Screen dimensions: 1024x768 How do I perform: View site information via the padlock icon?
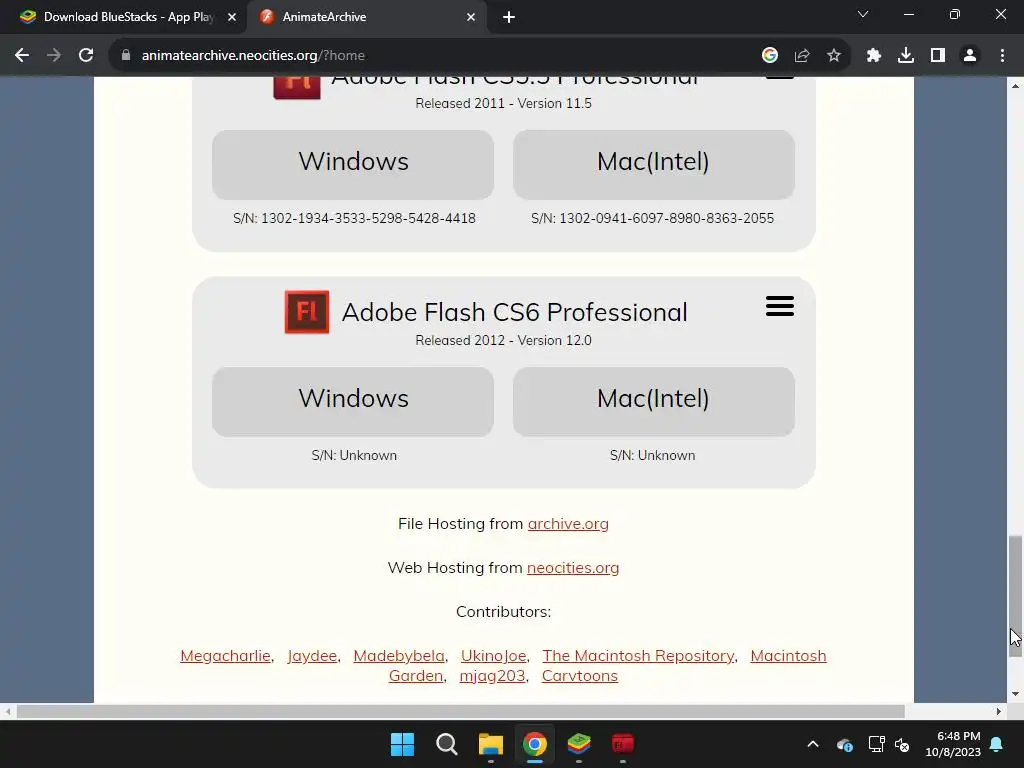coord(126,56)
